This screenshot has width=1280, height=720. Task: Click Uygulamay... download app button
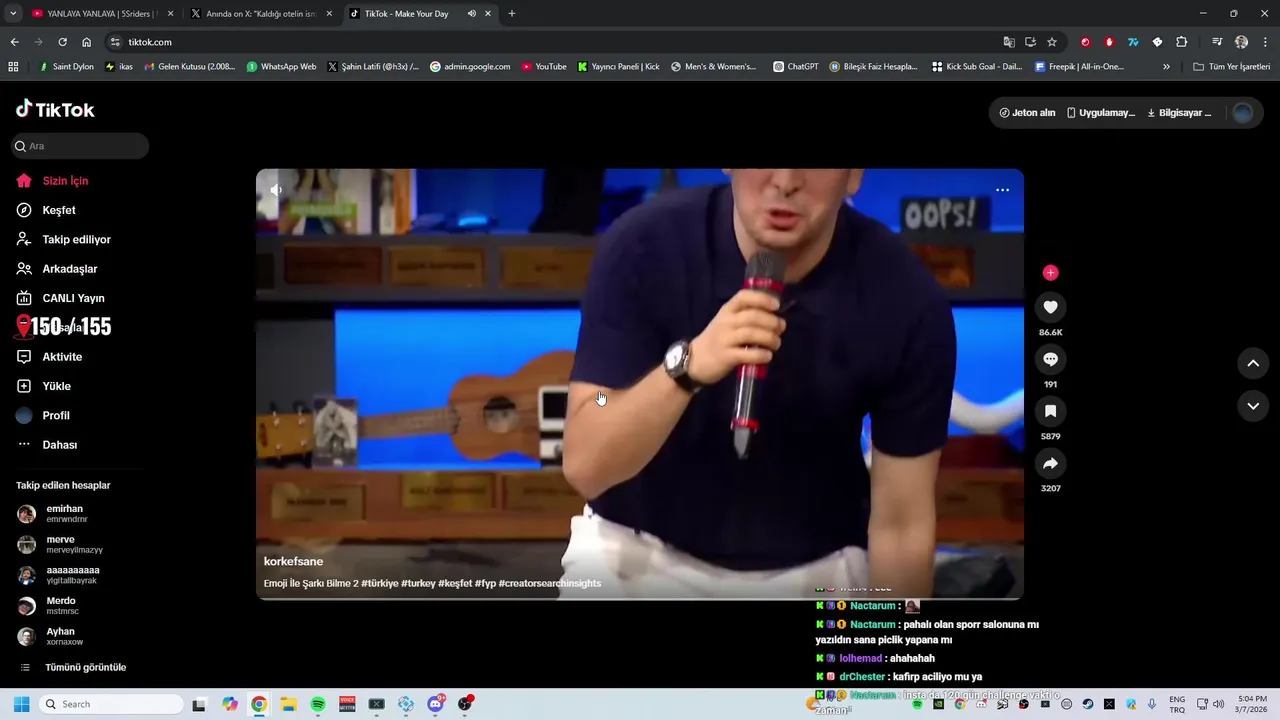pos(1100,113)
